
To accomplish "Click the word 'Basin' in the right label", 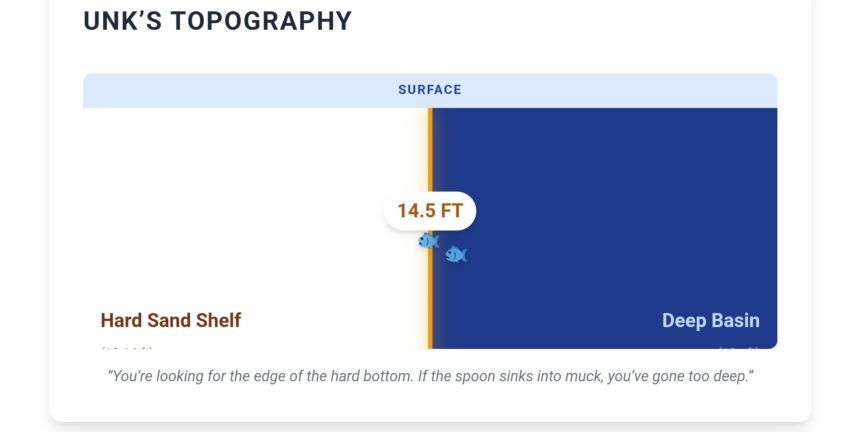I will coord(734,321).
